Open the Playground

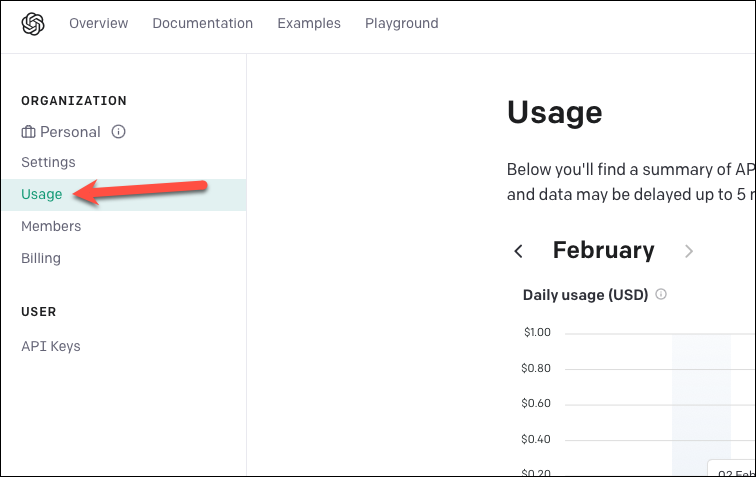(402, 23)
